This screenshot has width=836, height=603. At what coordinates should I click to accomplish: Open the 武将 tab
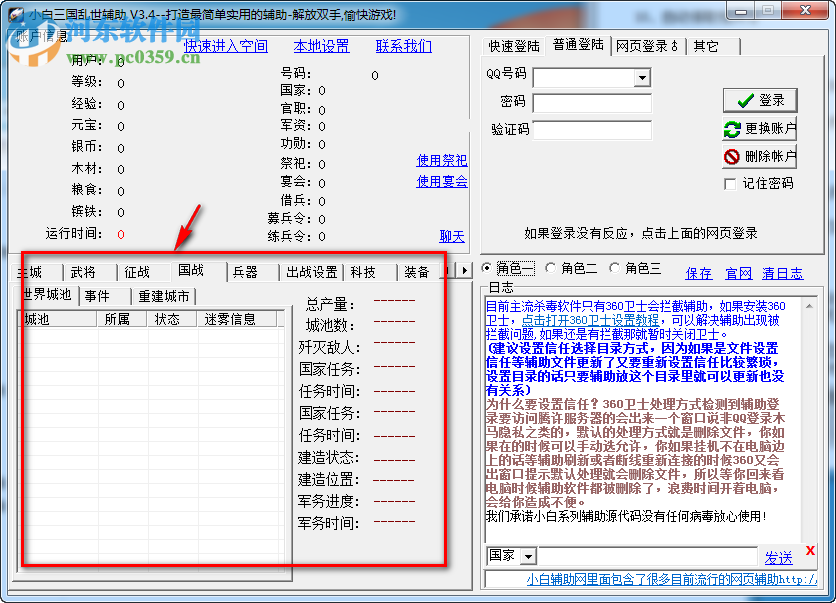(90, 272)
